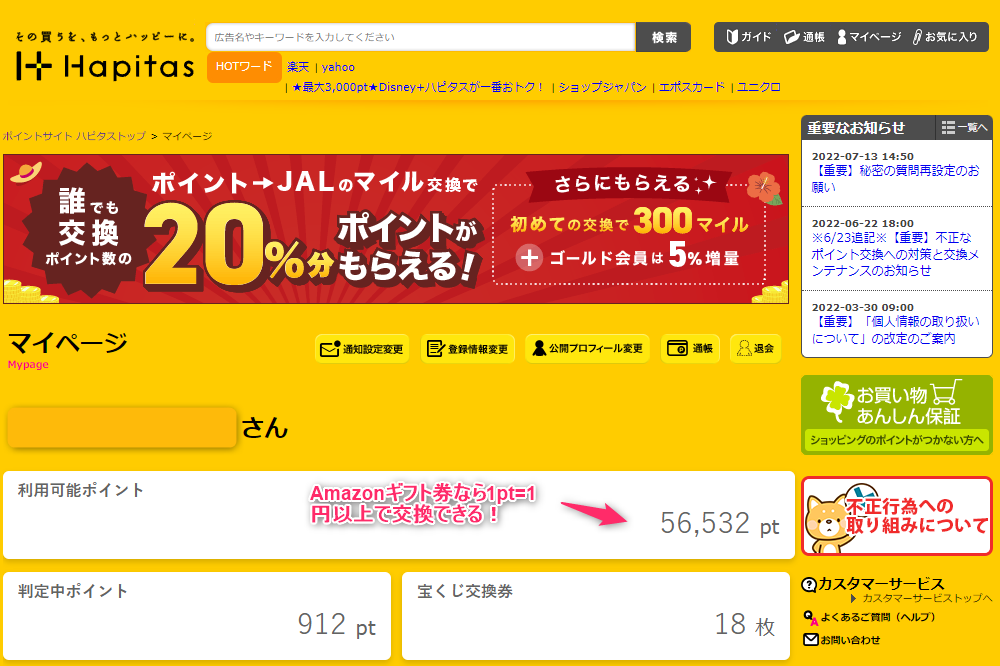Open notice 個人情報の取り扱いについて改定
Image resolution: width=1000 pixels, height=666 pixels.
(895, 330)
